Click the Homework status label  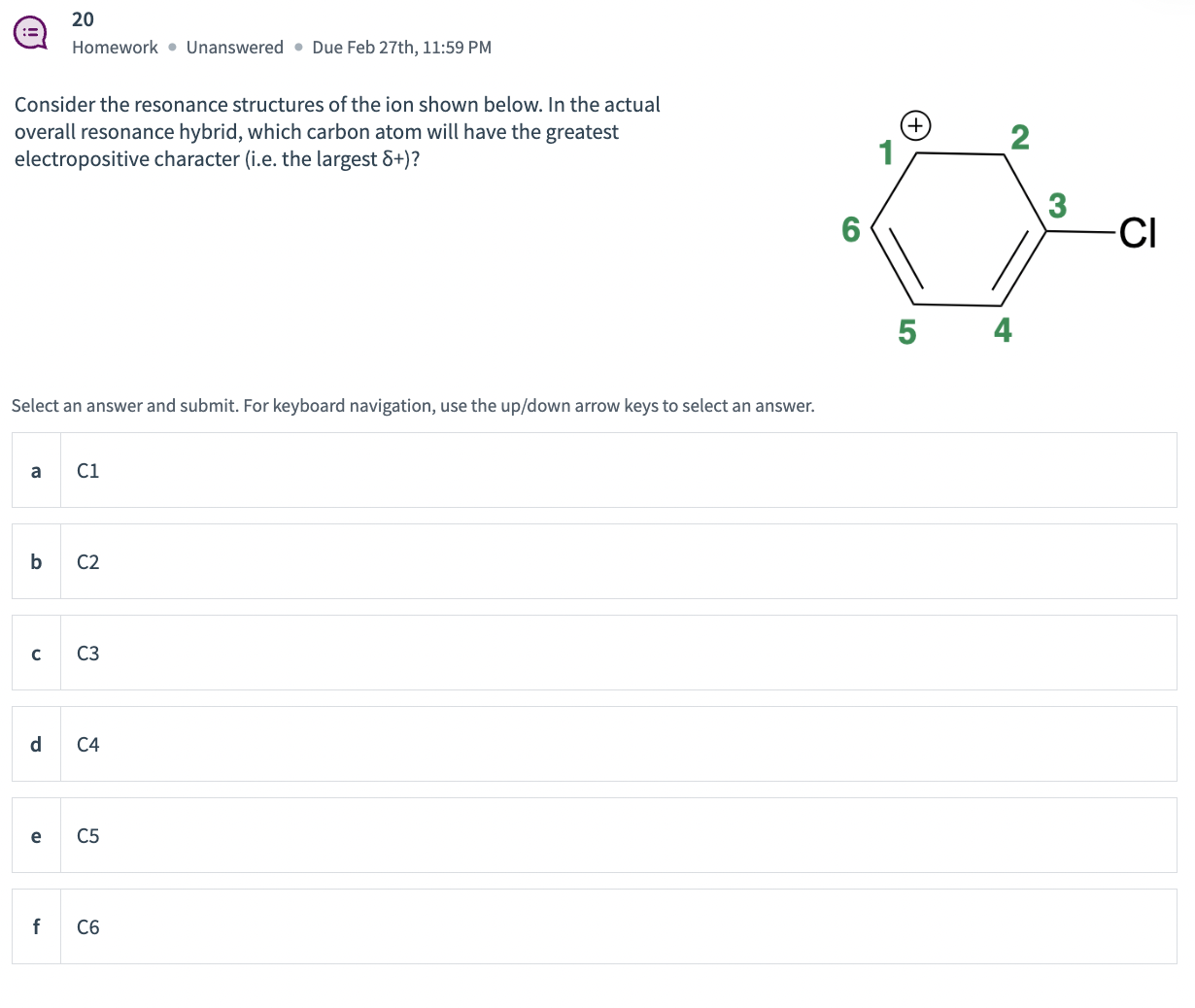point(115,47)
